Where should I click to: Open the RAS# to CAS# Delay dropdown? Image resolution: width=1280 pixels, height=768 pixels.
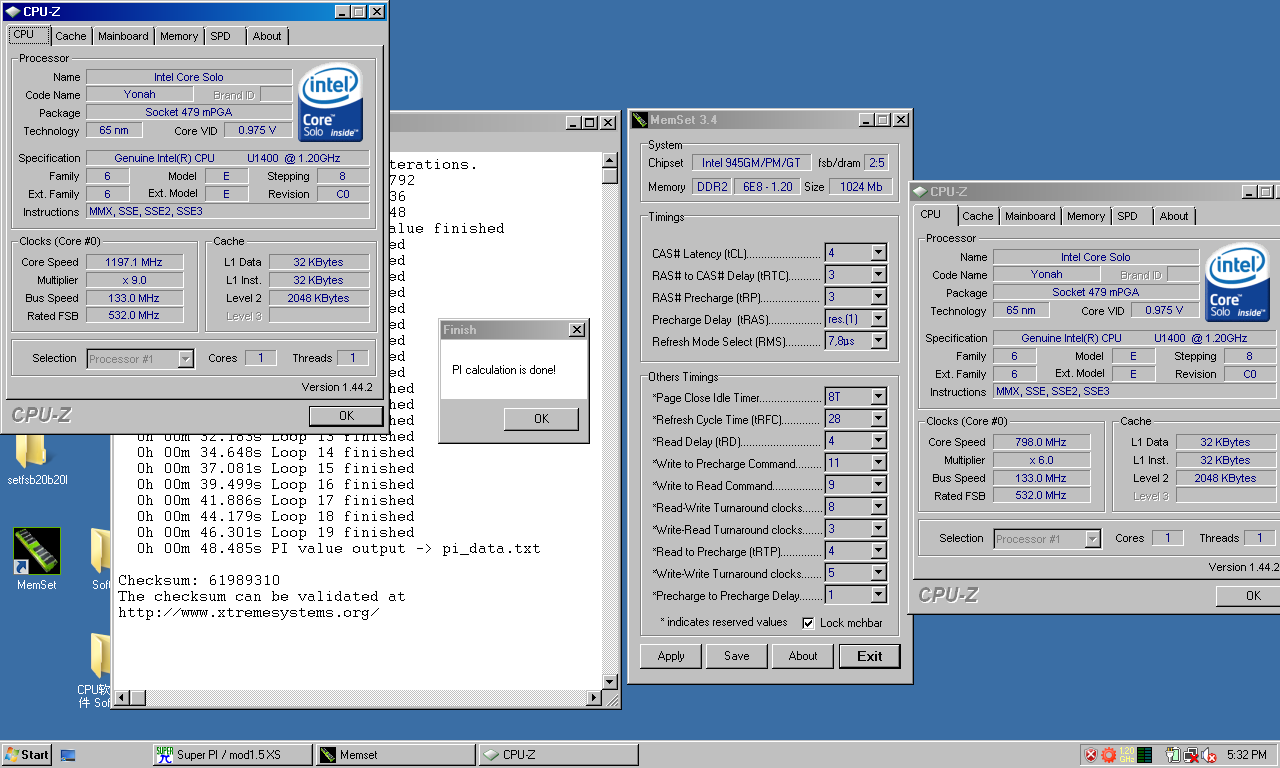[878, 275]
